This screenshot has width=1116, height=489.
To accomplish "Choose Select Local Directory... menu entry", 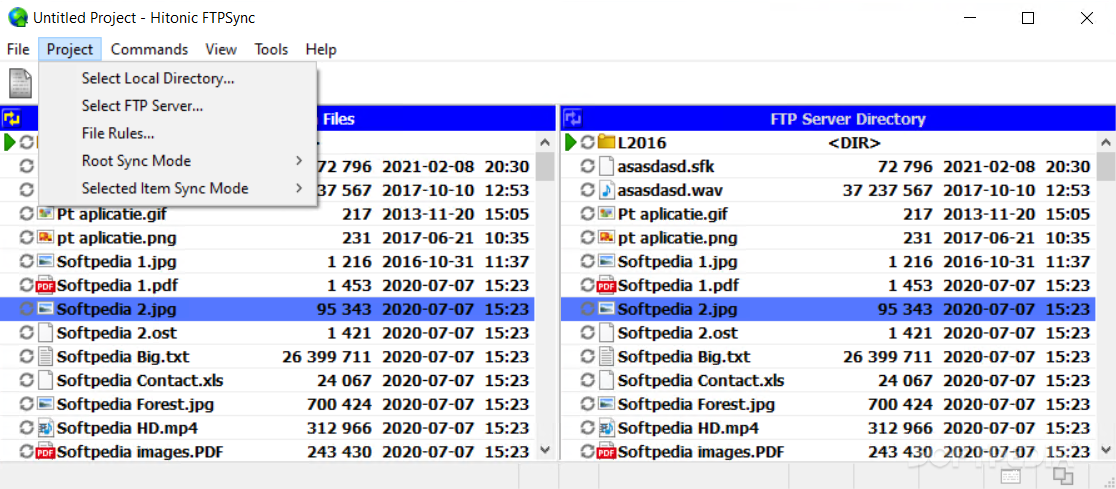I will 178,78.
